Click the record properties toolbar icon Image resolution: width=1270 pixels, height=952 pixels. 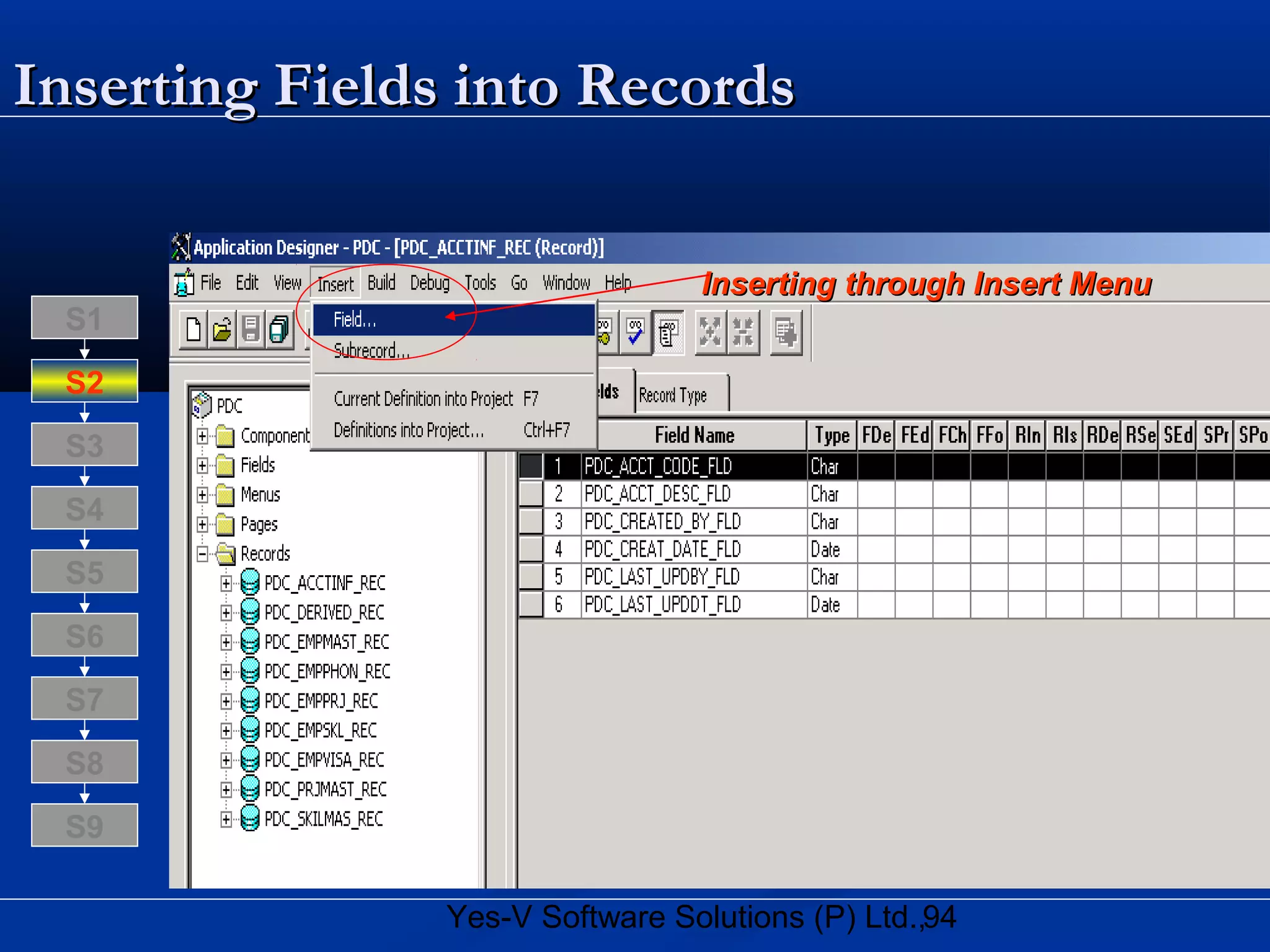point(668,333)
